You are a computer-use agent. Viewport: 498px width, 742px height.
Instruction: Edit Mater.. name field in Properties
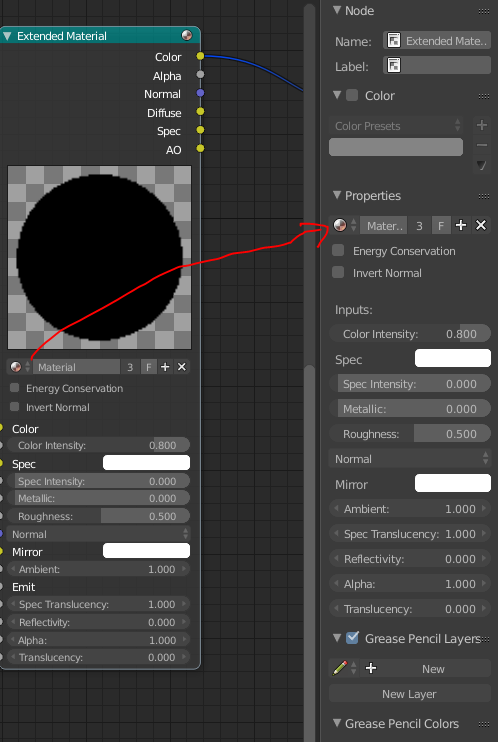(x=383, y=225)
